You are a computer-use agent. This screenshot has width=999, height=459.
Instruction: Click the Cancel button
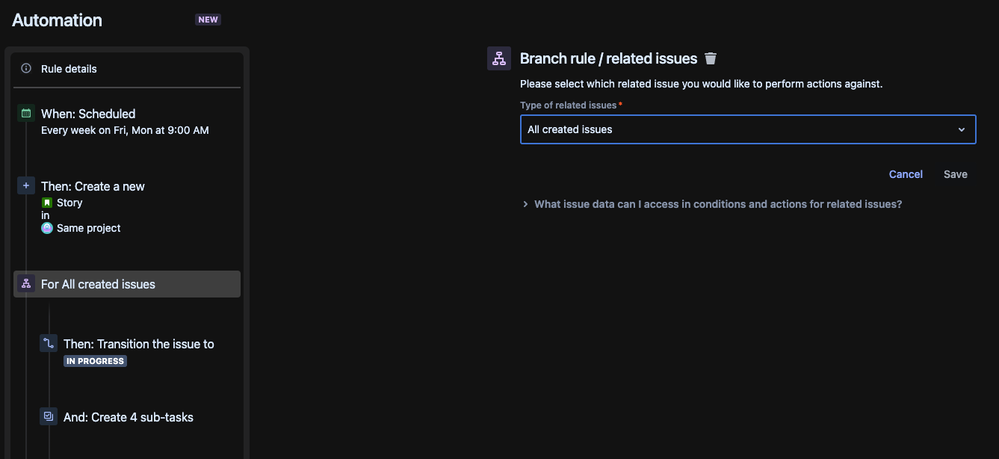[x=905, y=174]
